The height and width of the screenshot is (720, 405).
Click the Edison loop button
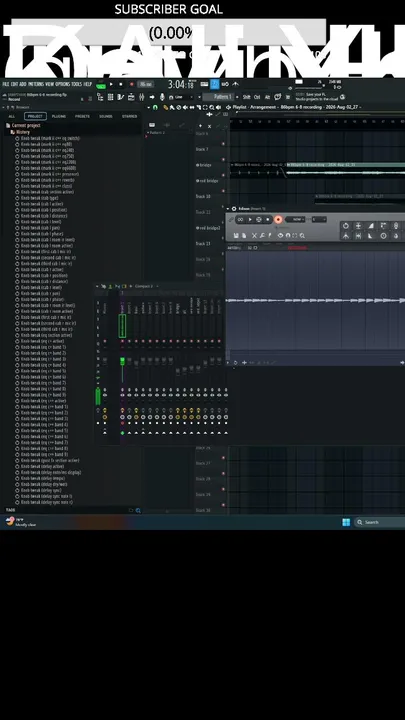click(x=240, y=219)
